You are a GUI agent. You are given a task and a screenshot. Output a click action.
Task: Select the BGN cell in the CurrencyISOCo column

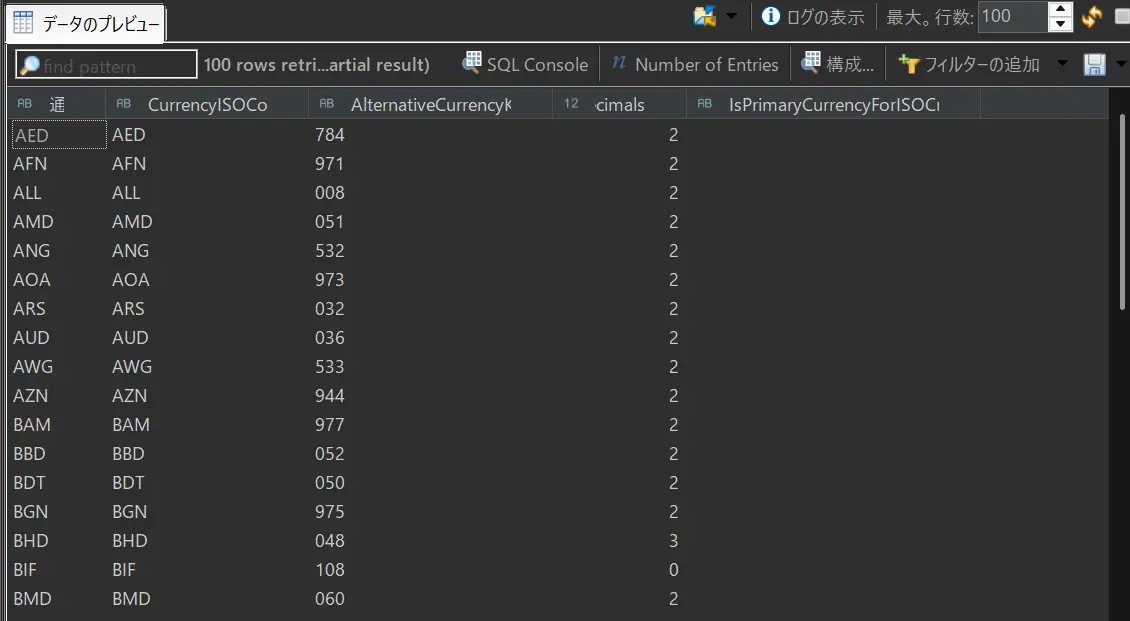[x=130, y=511]
